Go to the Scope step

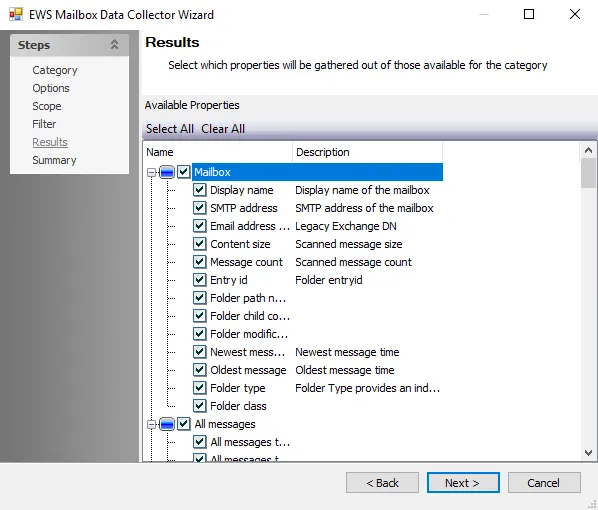click(x=47, y=106)
